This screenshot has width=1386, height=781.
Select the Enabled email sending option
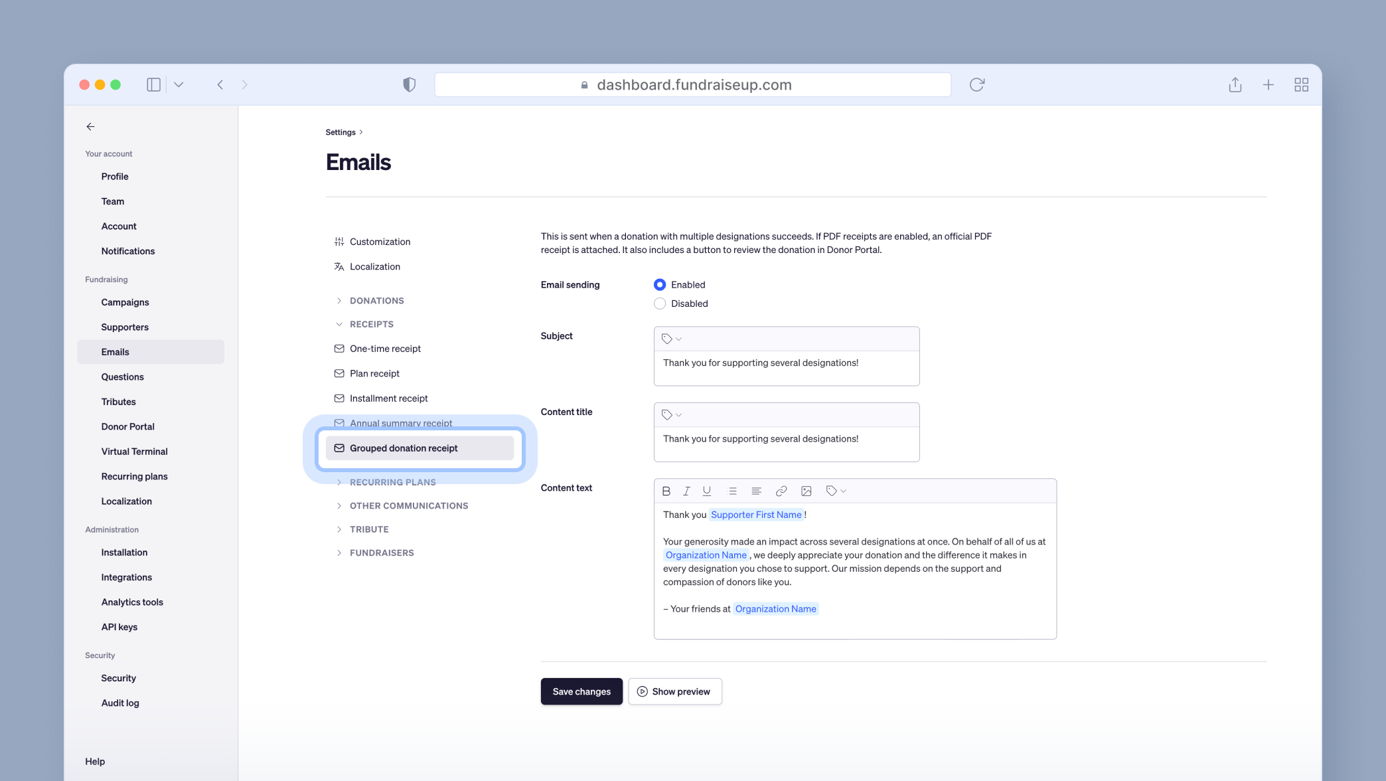tap(660, 285)
